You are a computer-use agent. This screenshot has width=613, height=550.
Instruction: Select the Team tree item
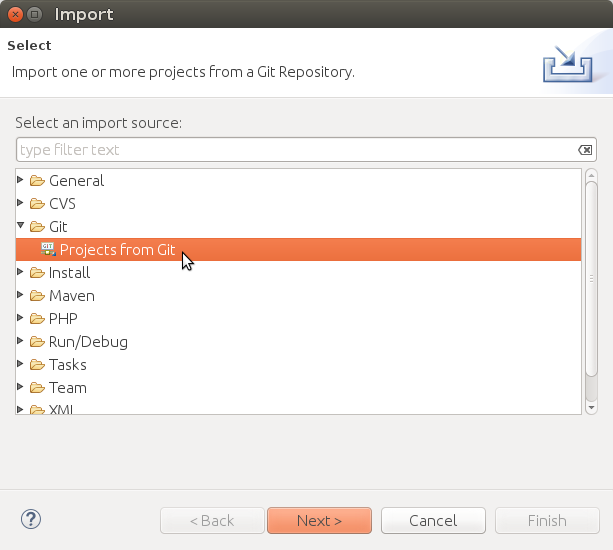pyautogui.click(x=68, y=388)
